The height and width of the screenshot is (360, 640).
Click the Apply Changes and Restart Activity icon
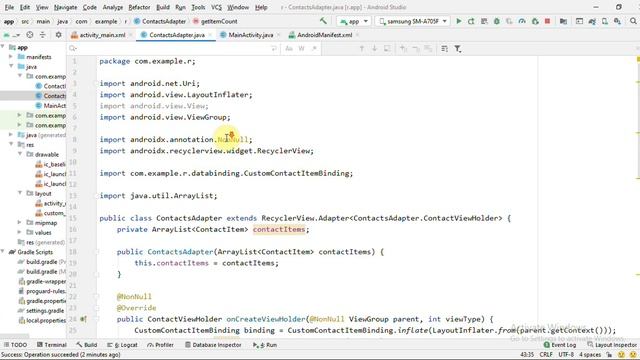click(x=471, y=21)
